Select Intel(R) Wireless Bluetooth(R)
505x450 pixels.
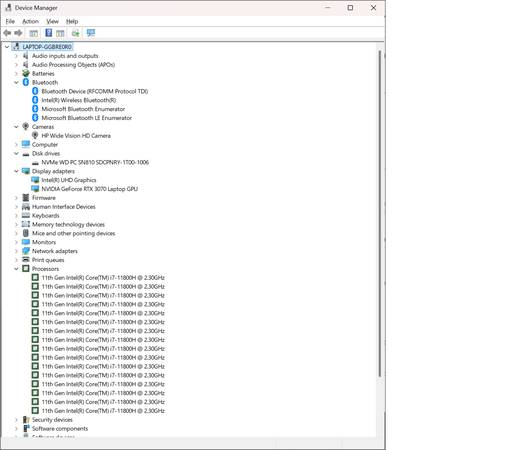79,100
